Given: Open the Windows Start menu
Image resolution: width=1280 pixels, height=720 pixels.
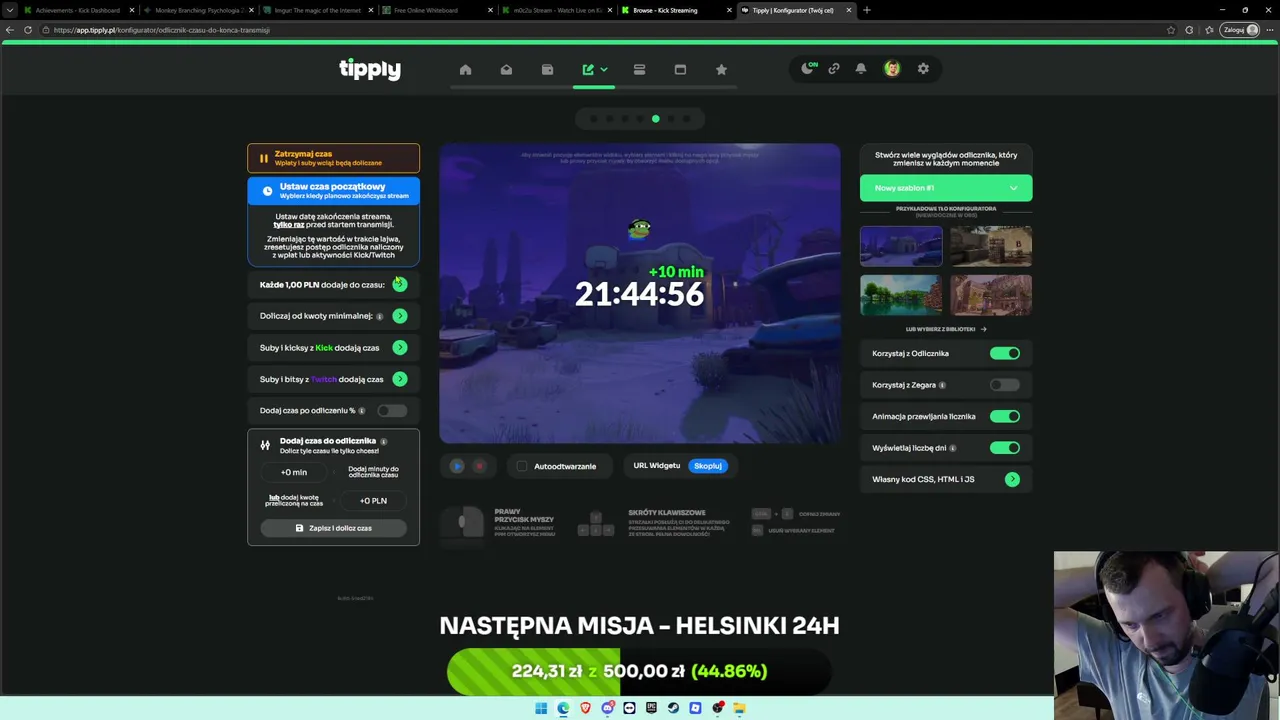Looking at the screenshot, I should pyautogui.click(x=541, y=708).
